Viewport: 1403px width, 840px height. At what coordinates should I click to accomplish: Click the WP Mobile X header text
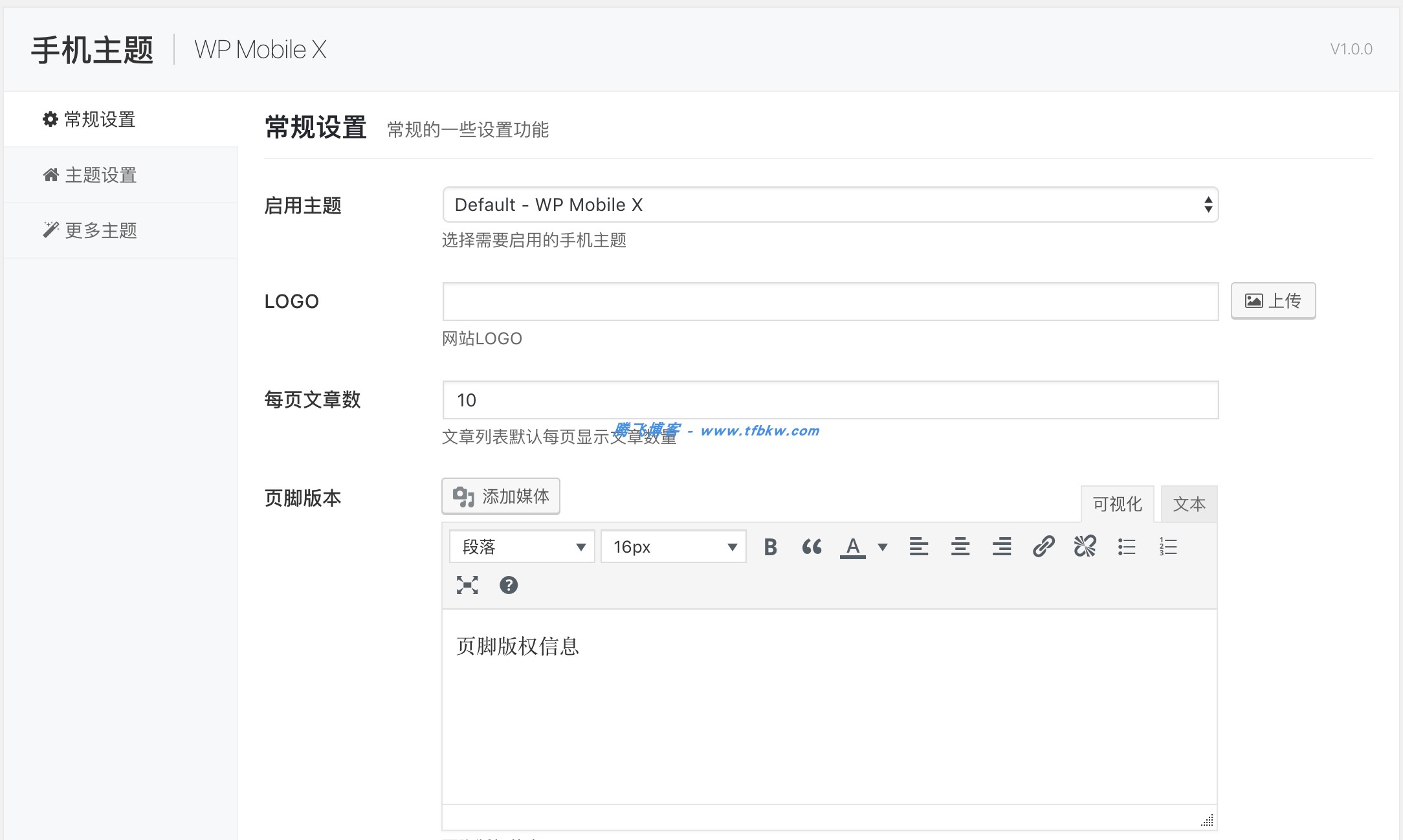260,50
